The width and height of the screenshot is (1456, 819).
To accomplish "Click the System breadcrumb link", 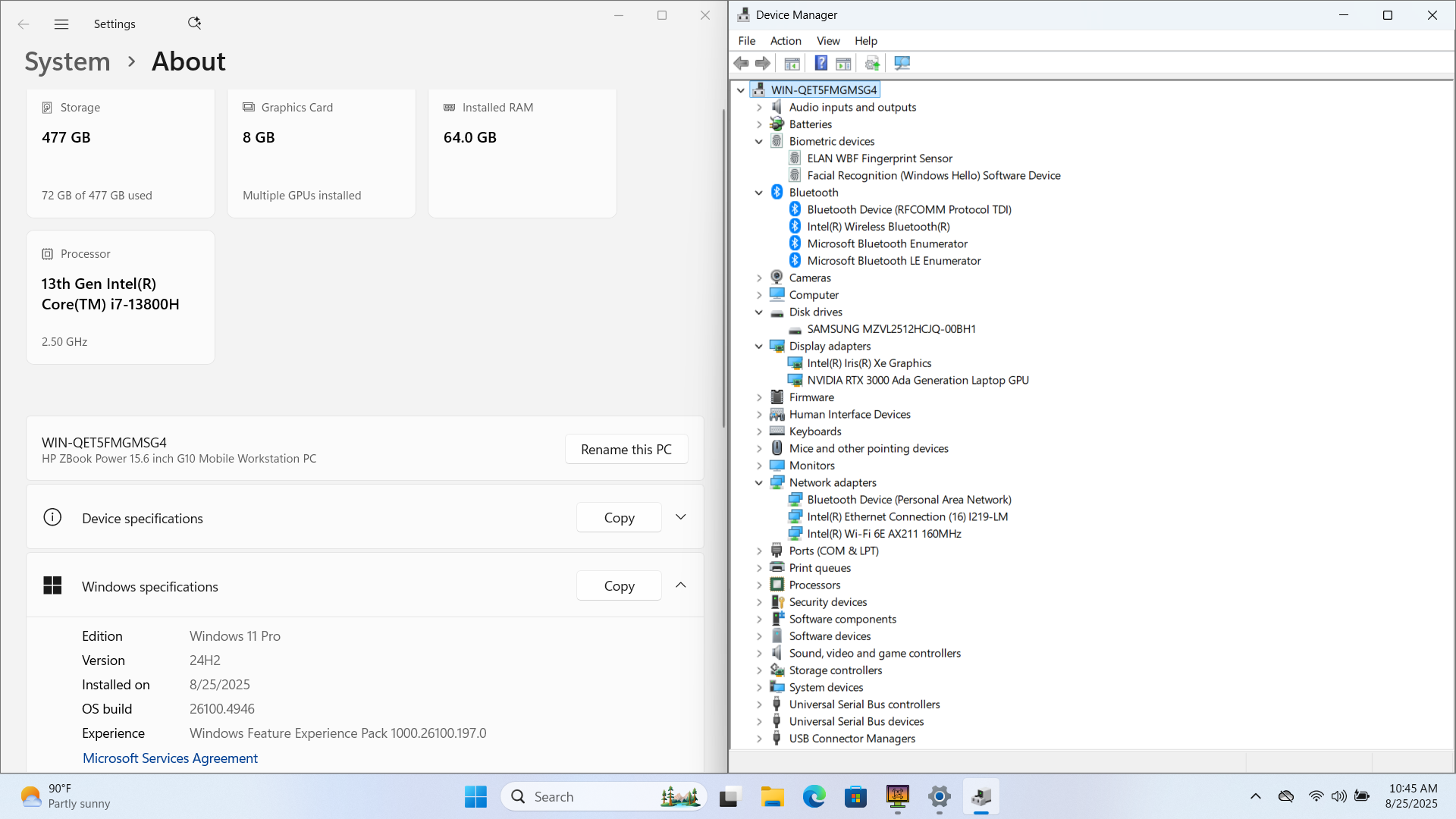I will tap(67, 61).
